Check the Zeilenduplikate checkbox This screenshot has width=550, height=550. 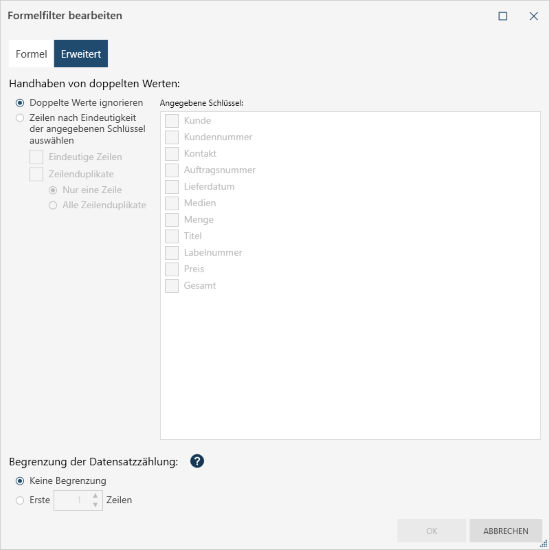coord(36,174)
